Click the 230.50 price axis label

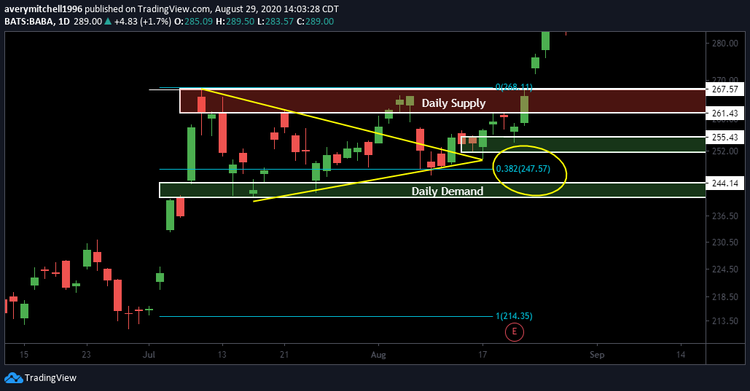[725, 242]
